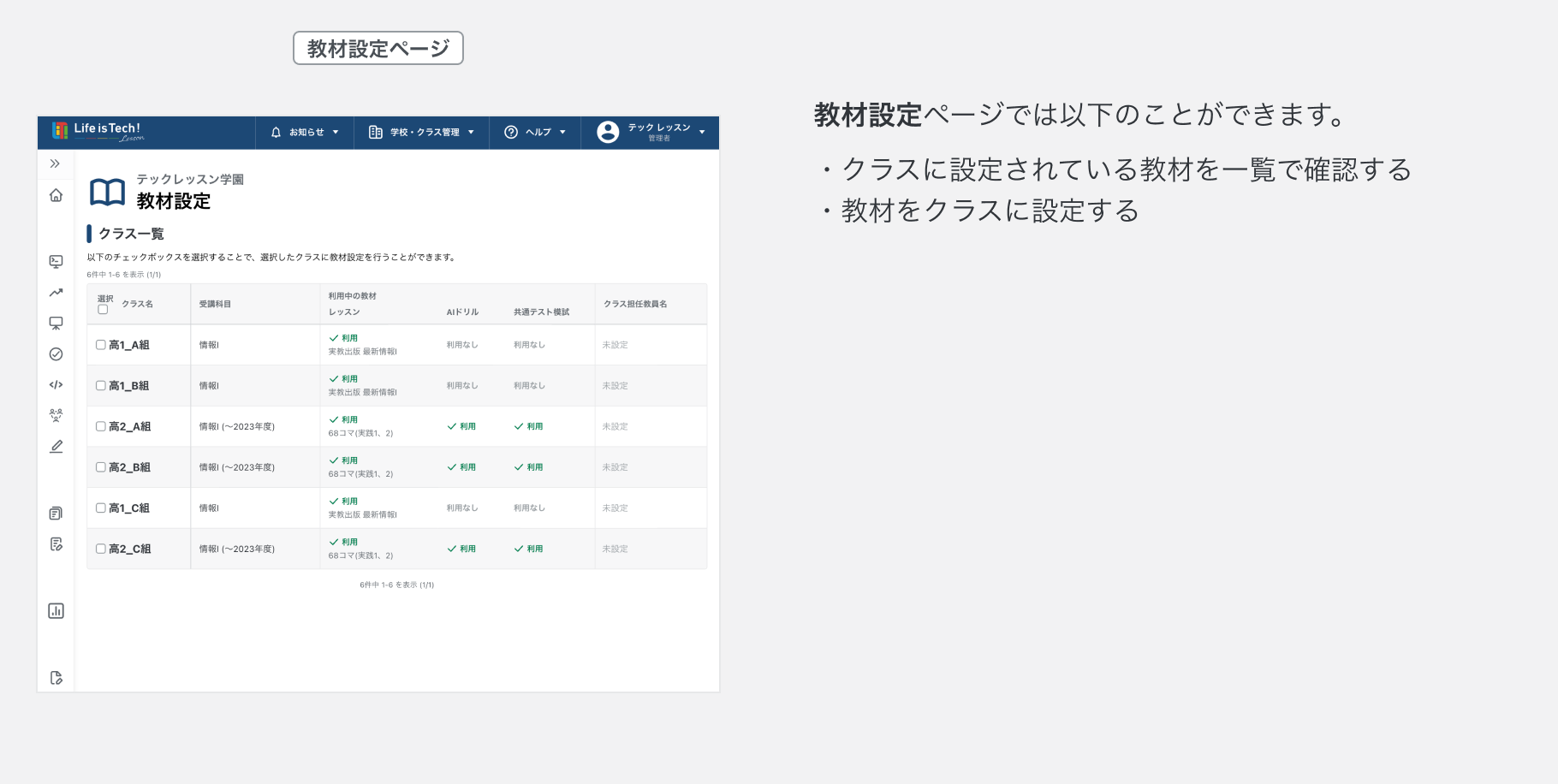Click the 受講科目 column header
Image resolution: width=1558 pixels, height=784 pixels.
215,304
